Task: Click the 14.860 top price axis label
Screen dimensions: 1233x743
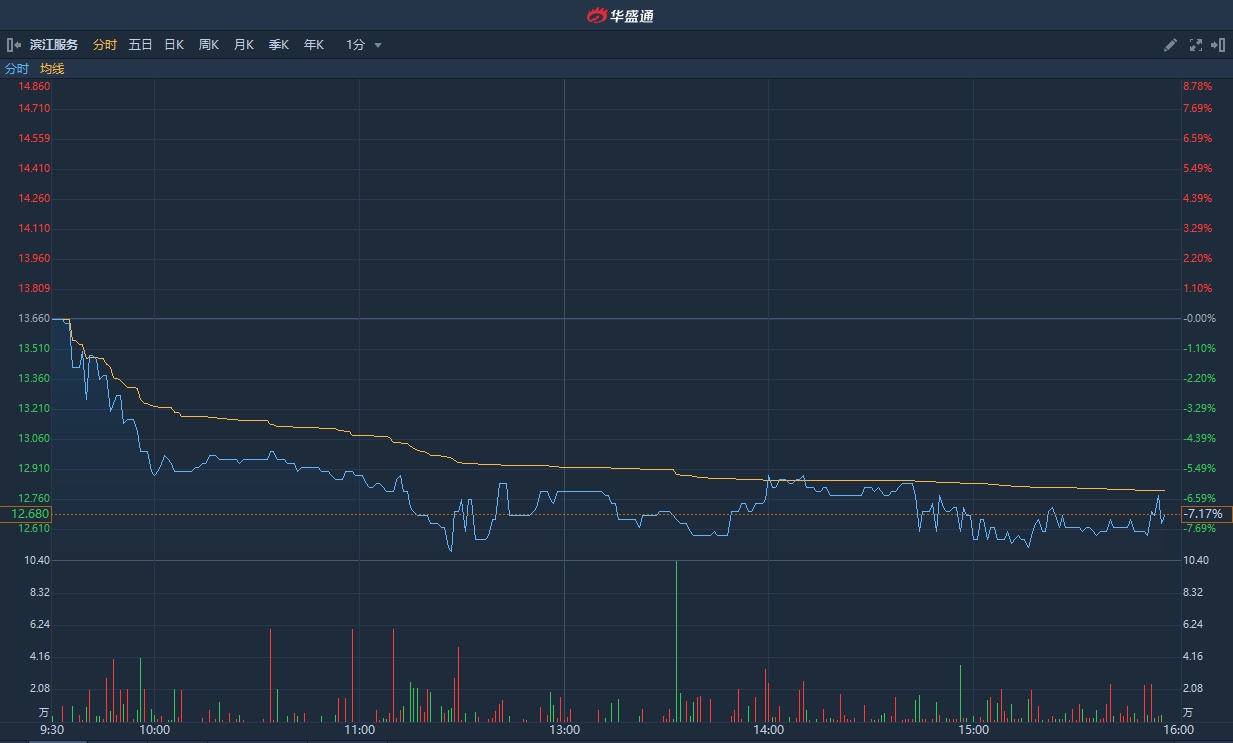Action: coord(34,87)
